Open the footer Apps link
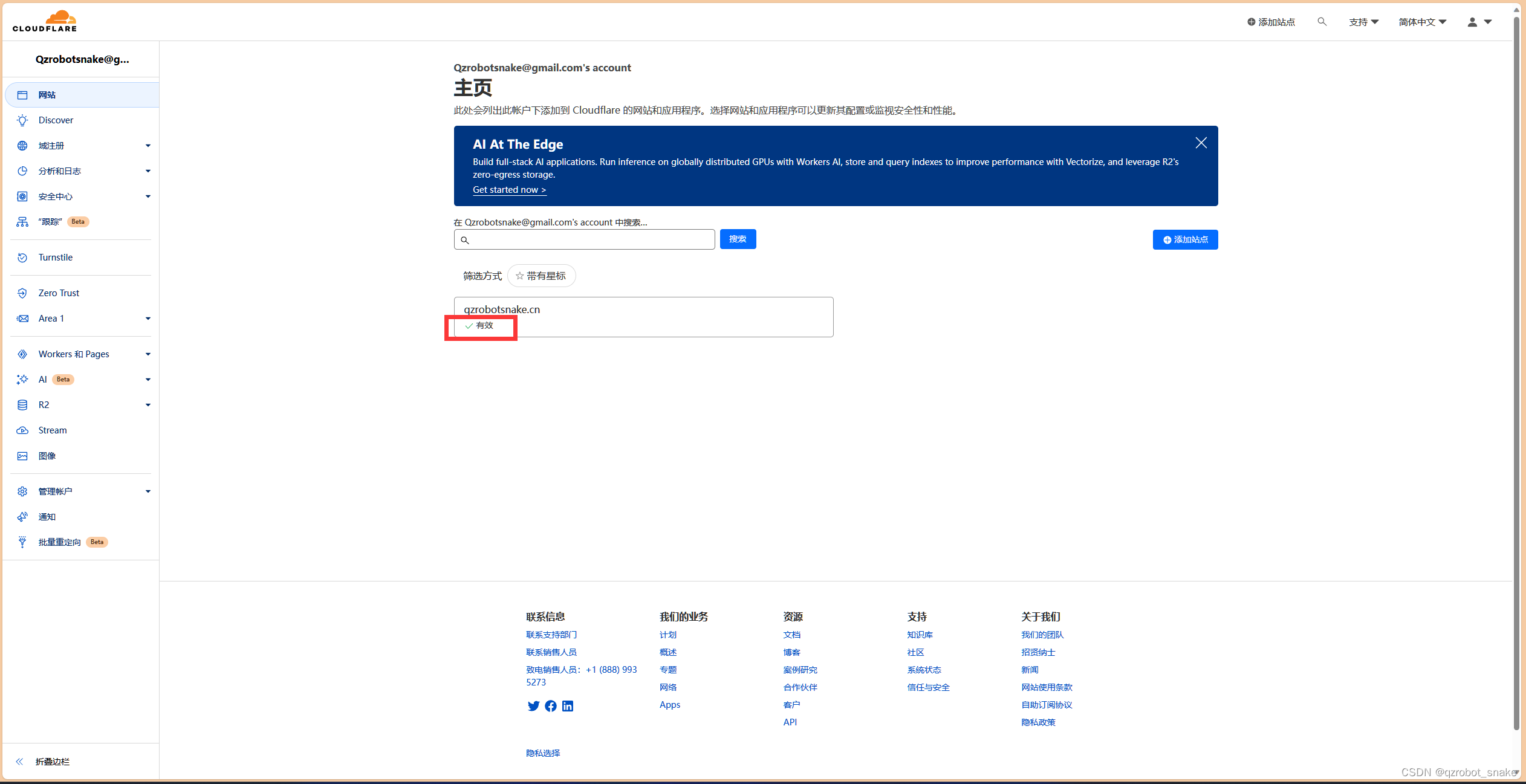1526x784 pixels. pos(670,705)
